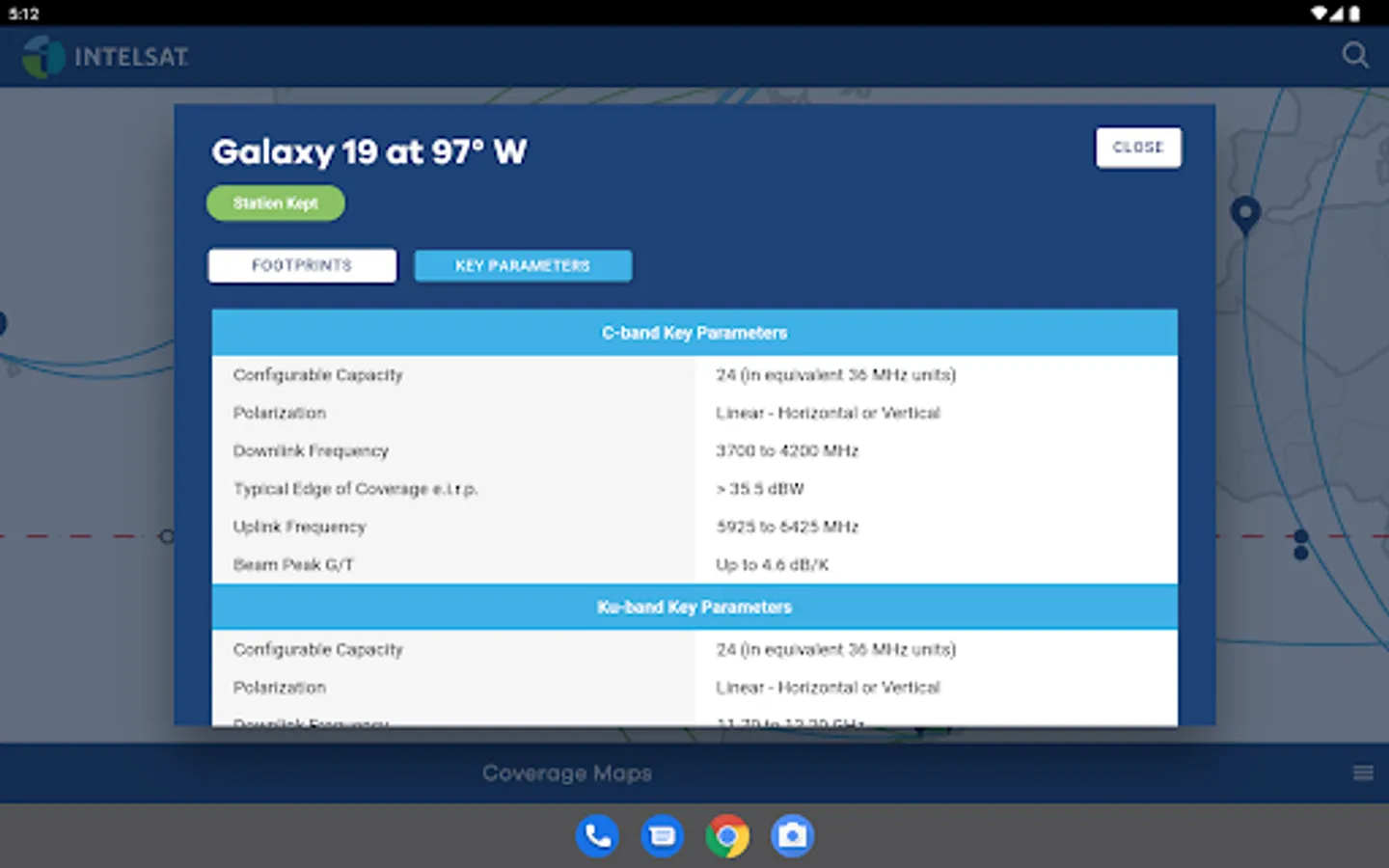Click C-band Polarization label

(280, 413)
